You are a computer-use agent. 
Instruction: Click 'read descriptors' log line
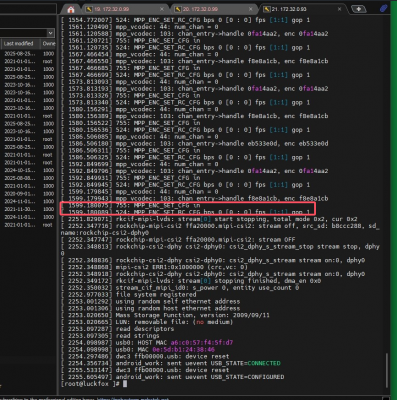pos(117,329)
